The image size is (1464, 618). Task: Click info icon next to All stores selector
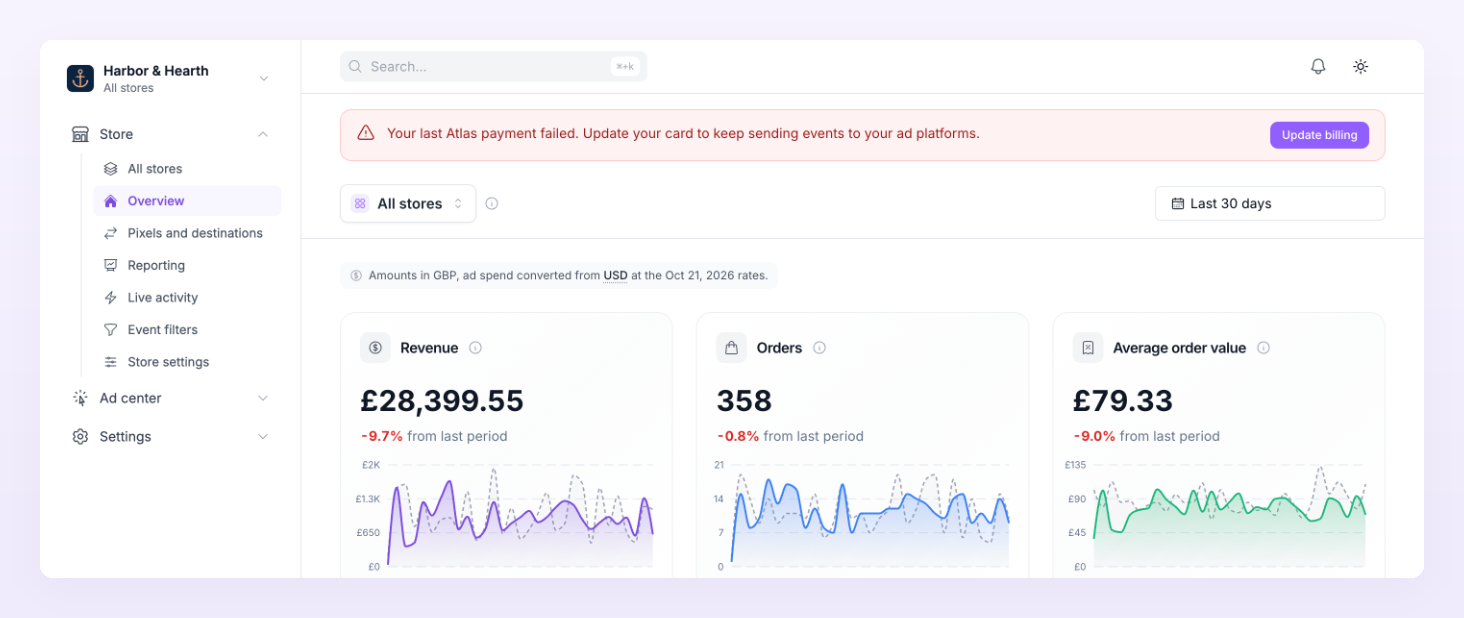click(x=492, y=203)
